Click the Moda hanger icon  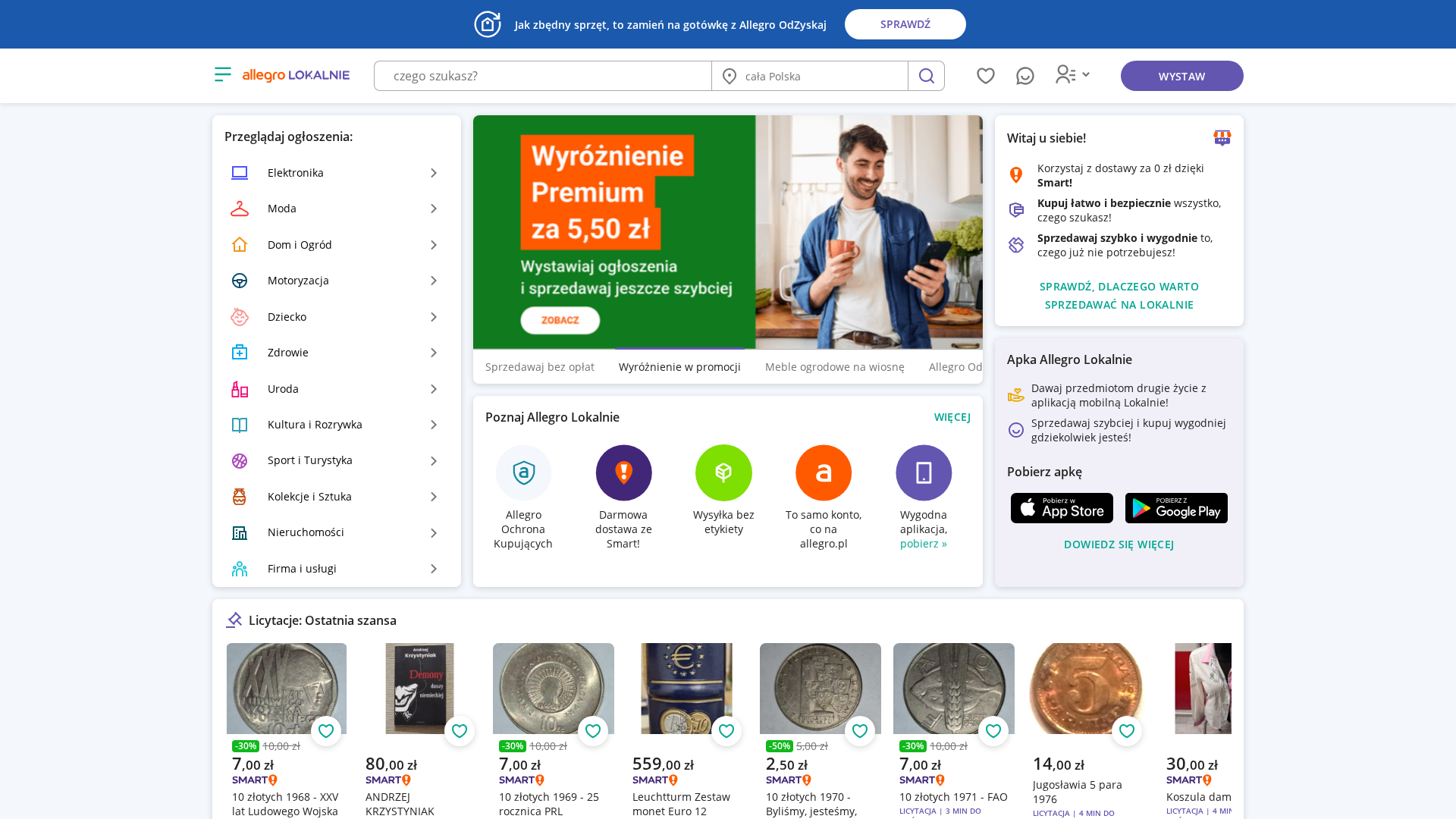[240, 209]
